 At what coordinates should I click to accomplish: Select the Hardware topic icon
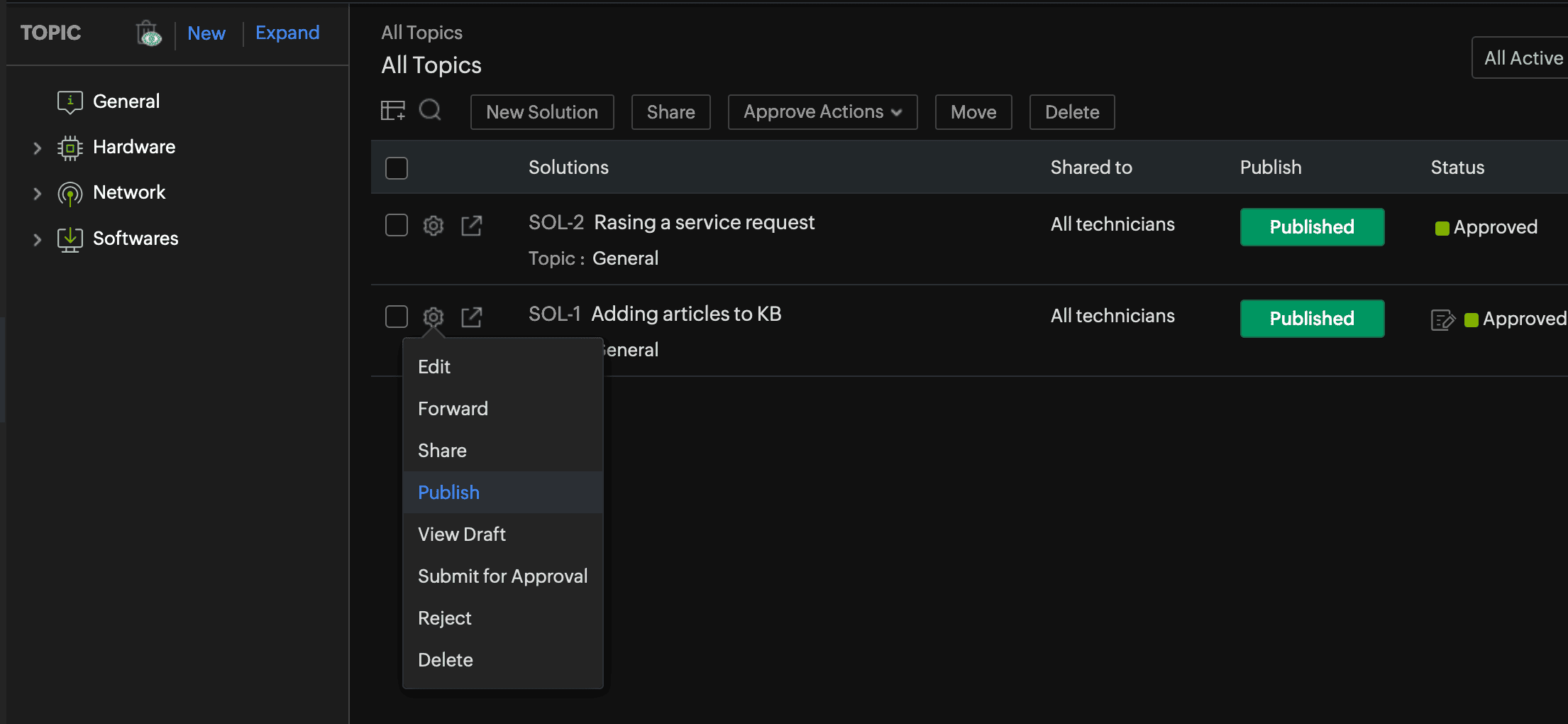(69, 148)
